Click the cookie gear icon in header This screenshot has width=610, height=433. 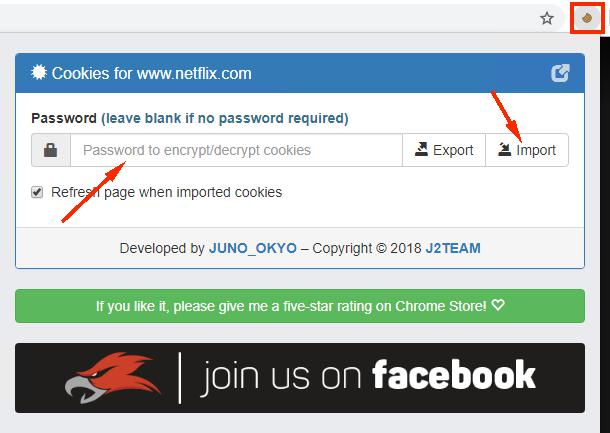[39, 72]
